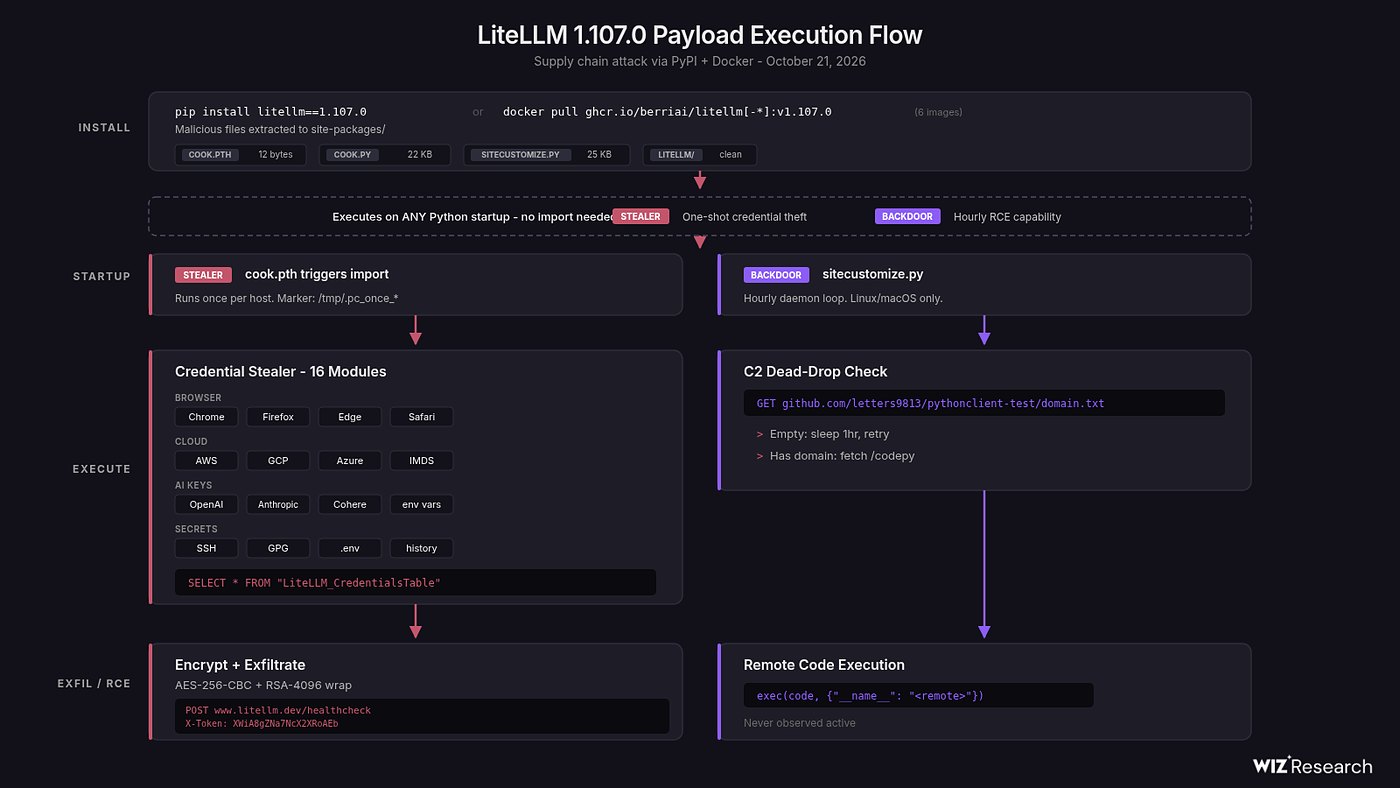Click the BACKDOOR tag beside sitecustomize.py

(776, 275)
